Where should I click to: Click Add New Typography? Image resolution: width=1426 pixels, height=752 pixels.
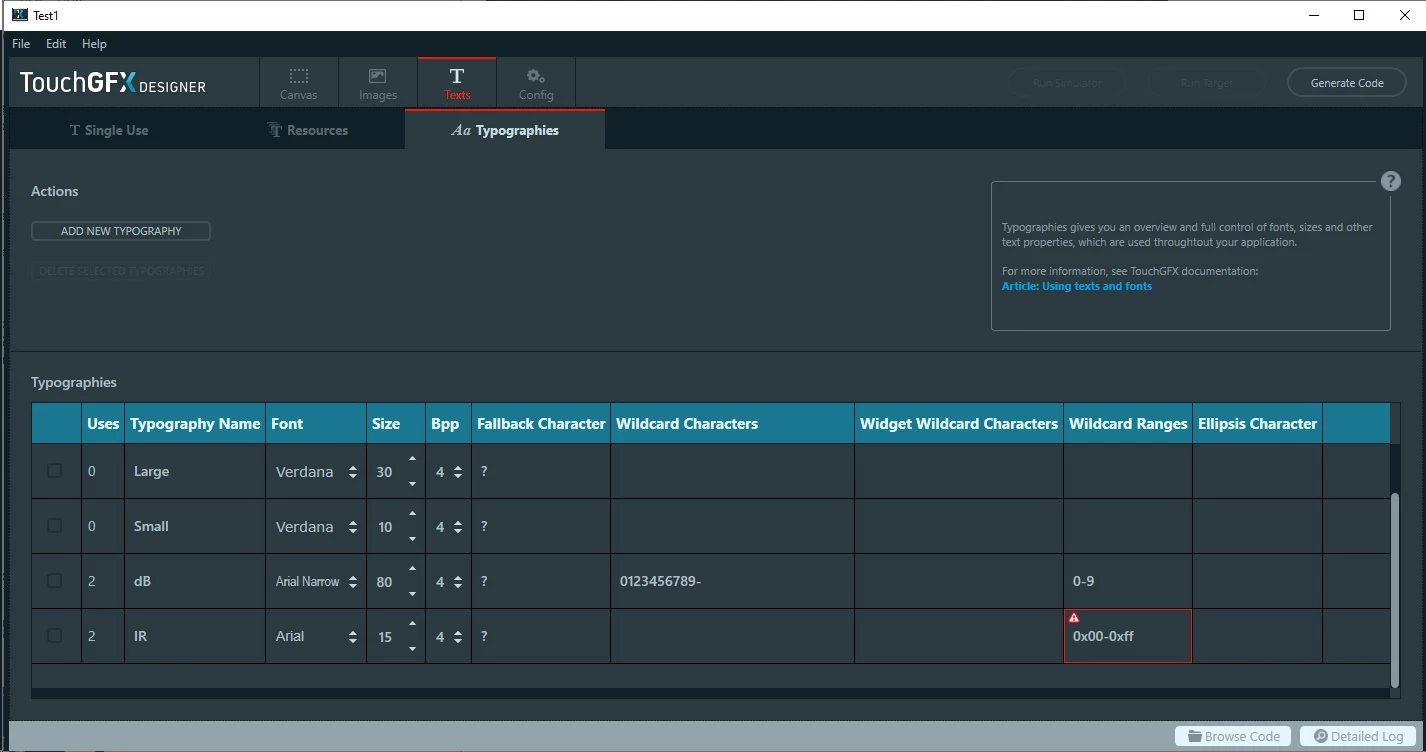(x=121, y=231)
